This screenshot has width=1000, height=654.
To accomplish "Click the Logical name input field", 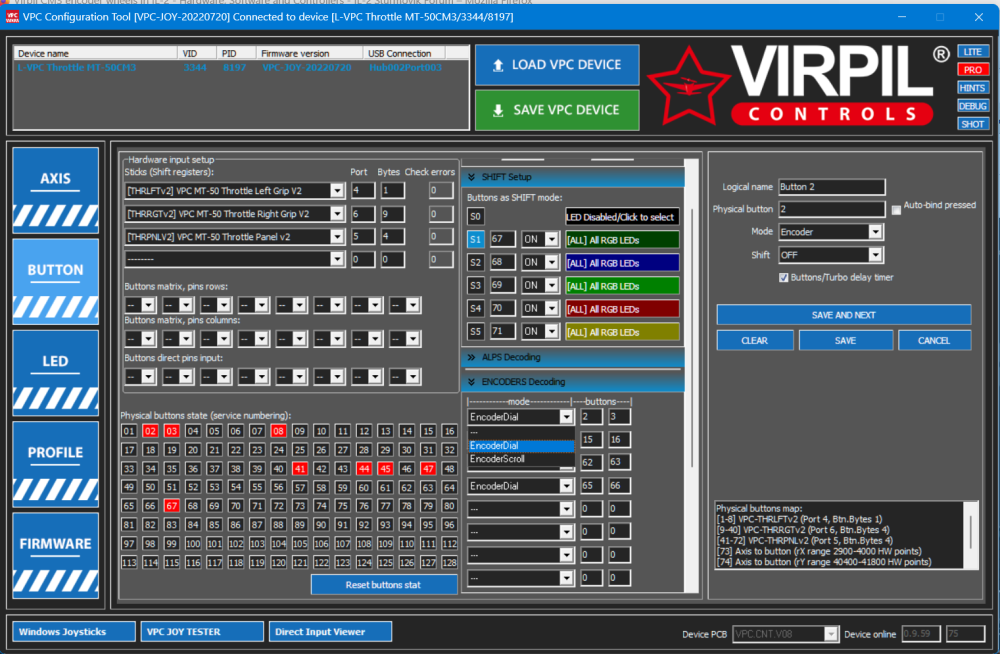I will click(831, 187).
